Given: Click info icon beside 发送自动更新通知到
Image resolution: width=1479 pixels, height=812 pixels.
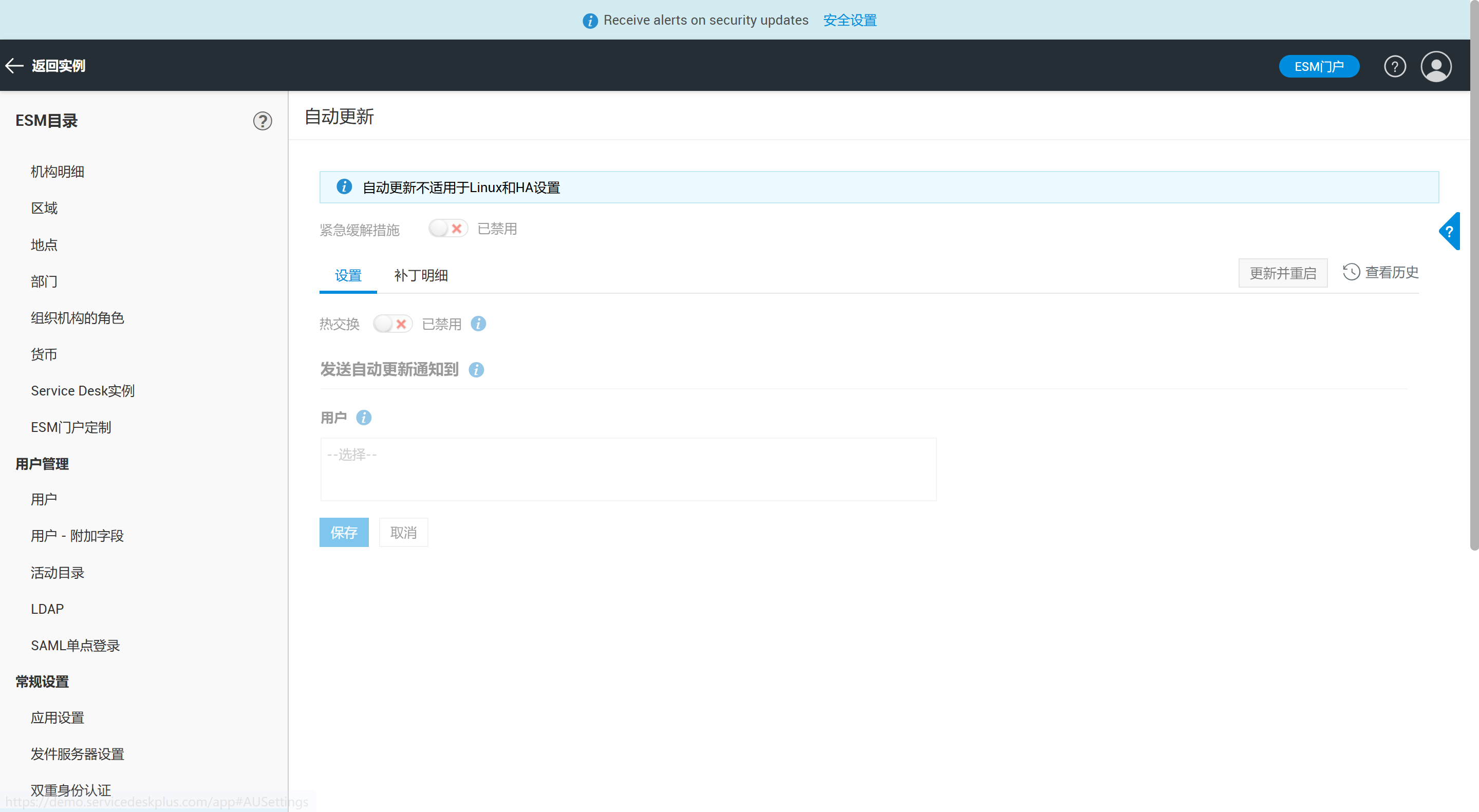Looking at the screenshot, I should pyautogui.click(x=476, y=370).
